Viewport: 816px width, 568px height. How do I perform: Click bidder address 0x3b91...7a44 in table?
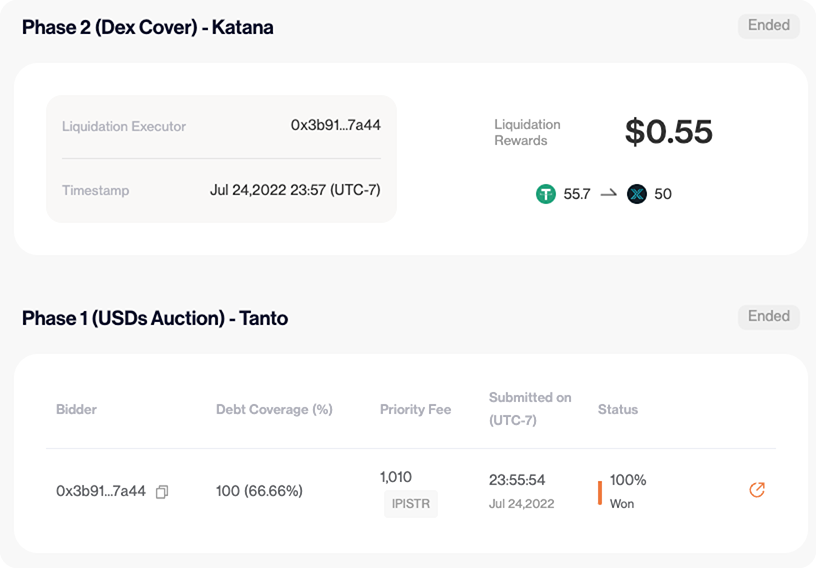[101, 491]
